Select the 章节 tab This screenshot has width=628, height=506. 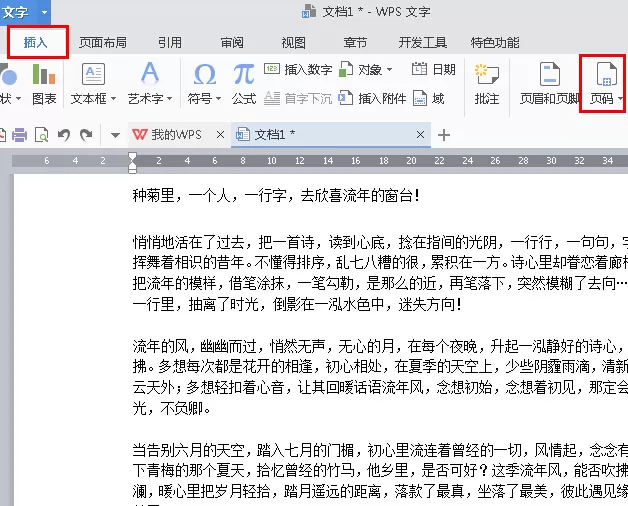355,42
